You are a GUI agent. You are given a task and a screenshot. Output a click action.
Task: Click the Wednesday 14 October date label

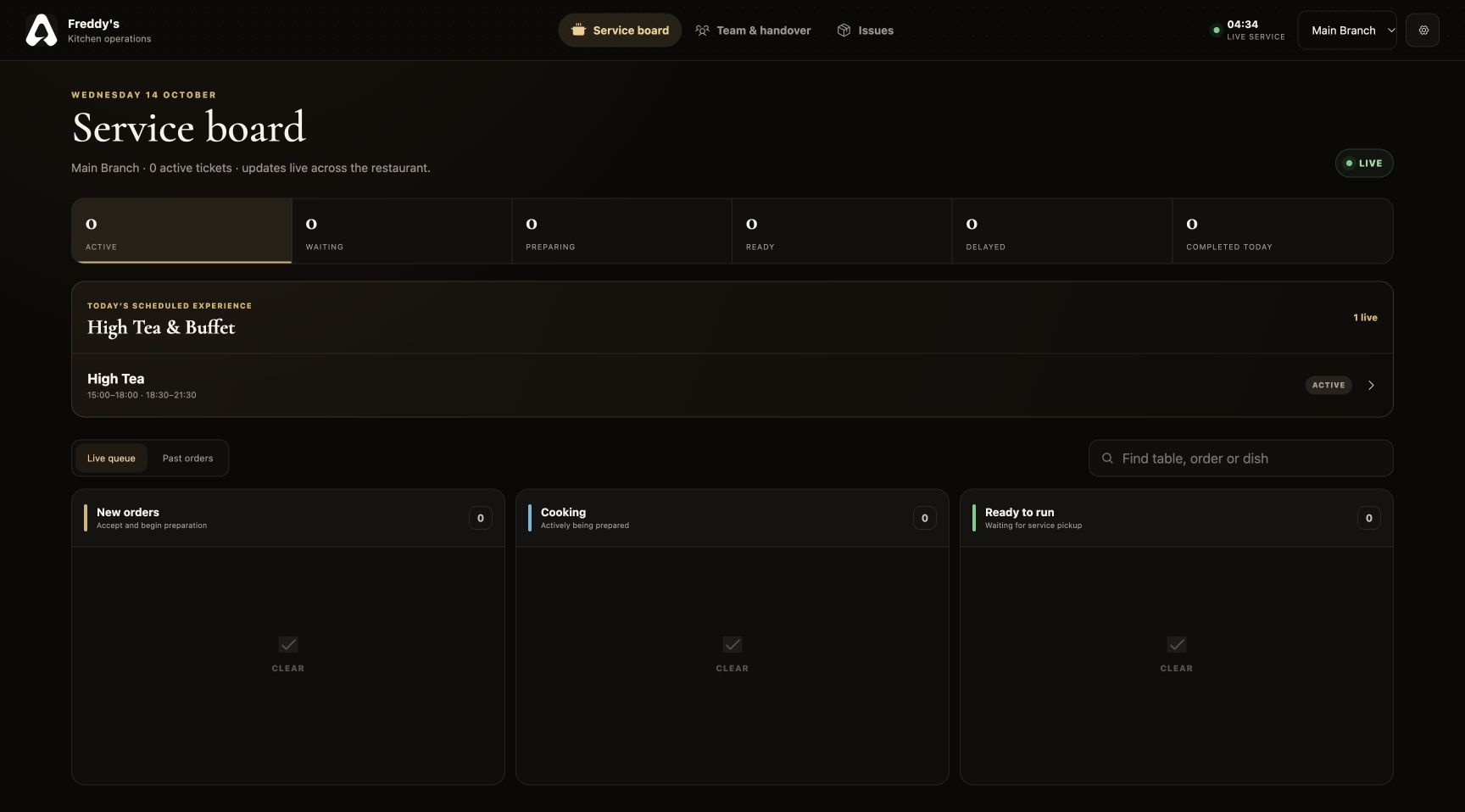143,95
